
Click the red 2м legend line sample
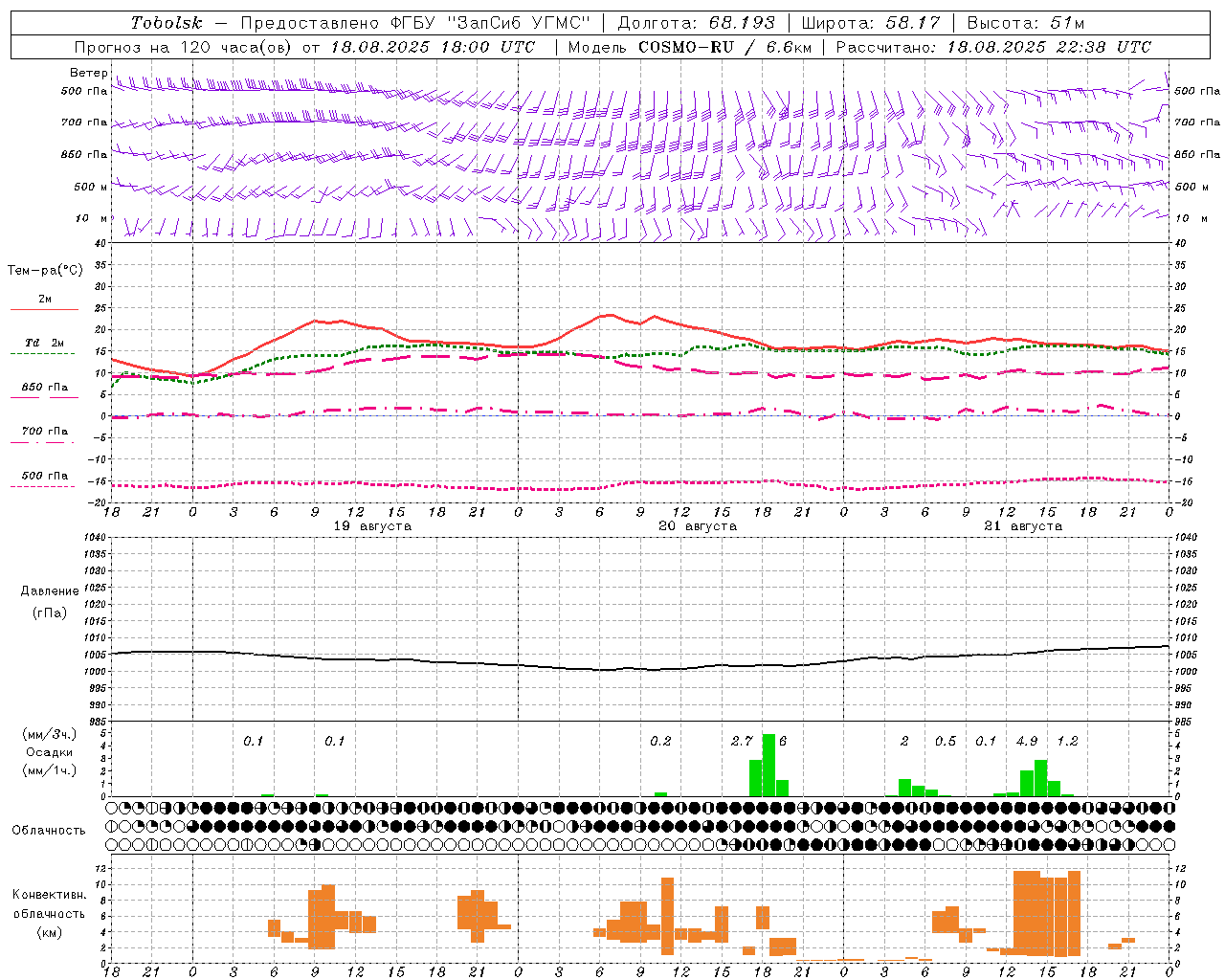click(x=44, y=310)
